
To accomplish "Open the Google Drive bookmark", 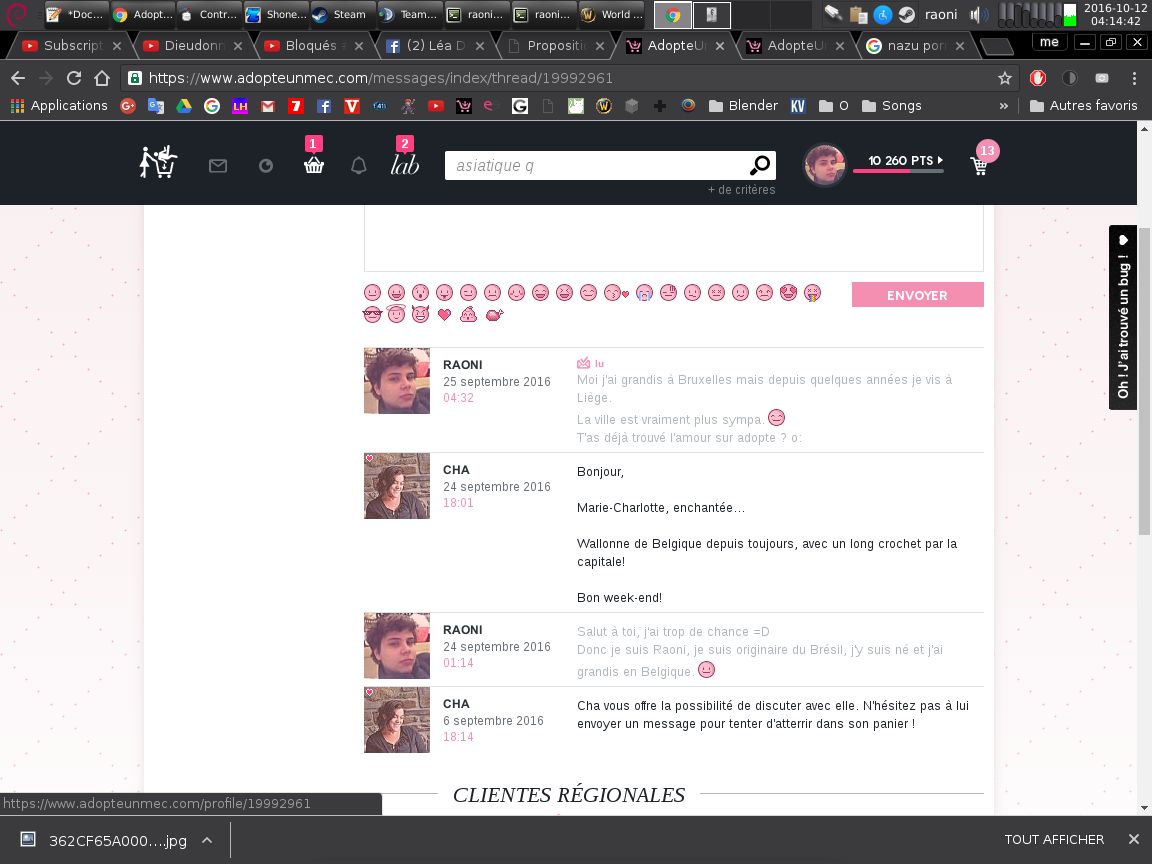I will (184, 106).
